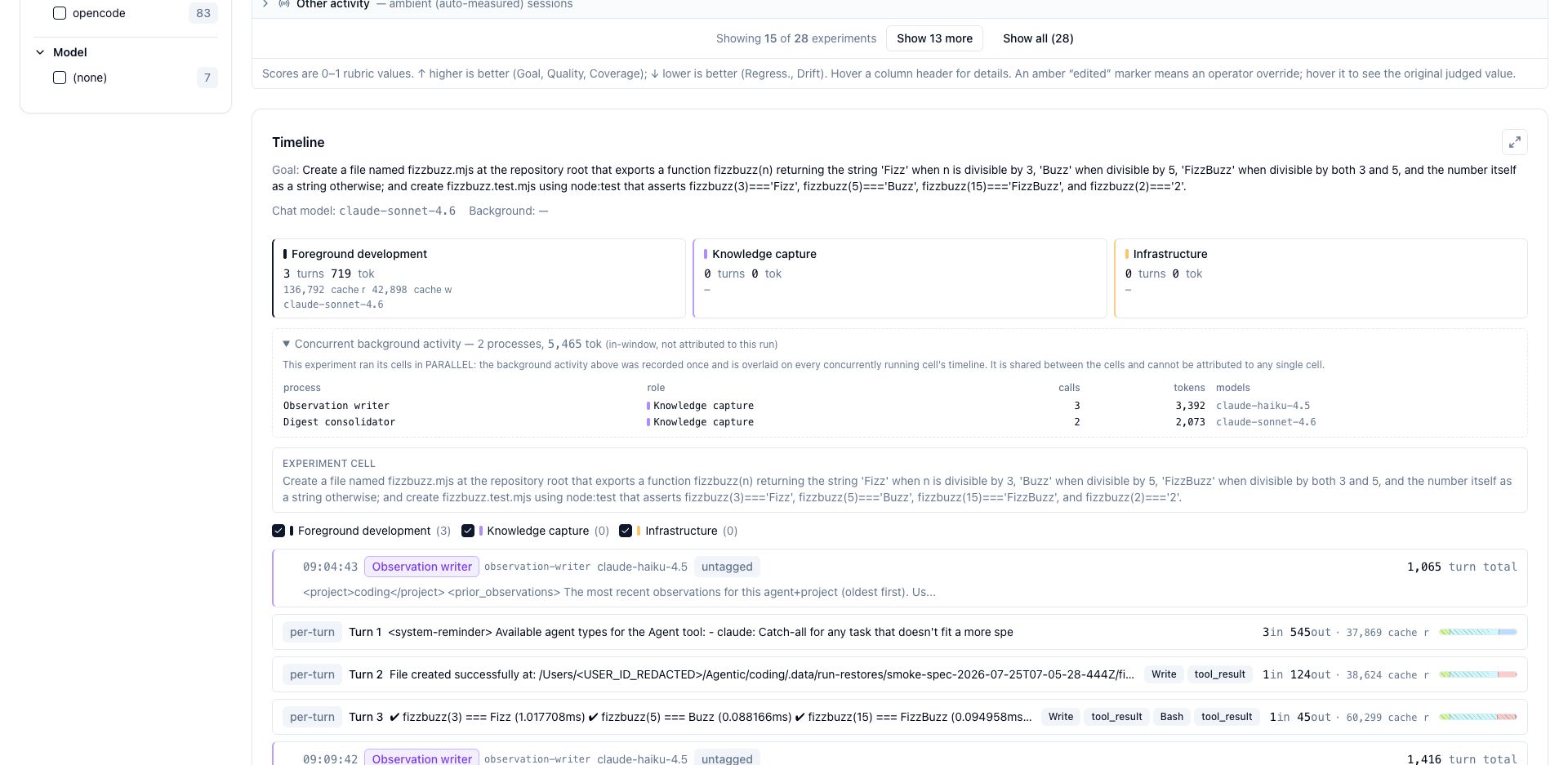
Task: Select the Foreground development summary card
Action: tap(479, 278)
